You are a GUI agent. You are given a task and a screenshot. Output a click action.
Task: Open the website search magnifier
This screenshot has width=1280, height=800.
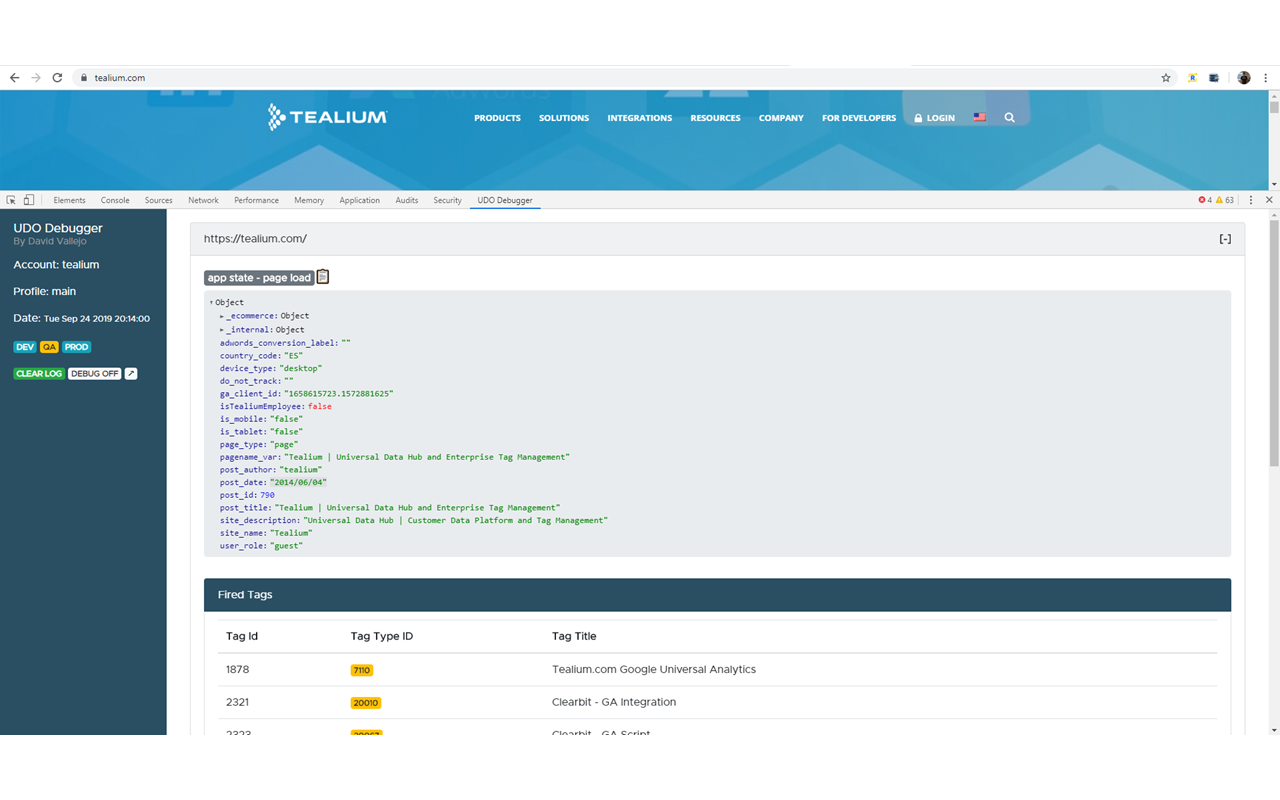(x=1010, y=117)
